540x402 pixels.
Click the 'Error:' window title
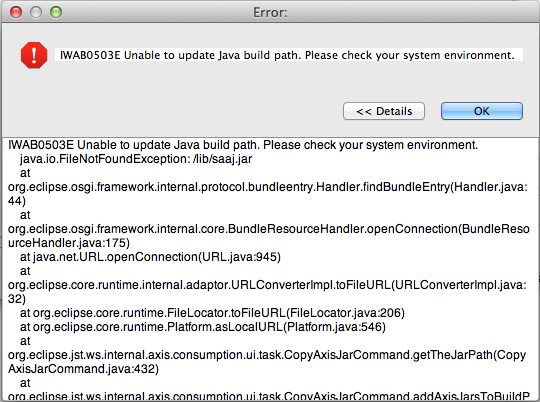tap(270, 12)
